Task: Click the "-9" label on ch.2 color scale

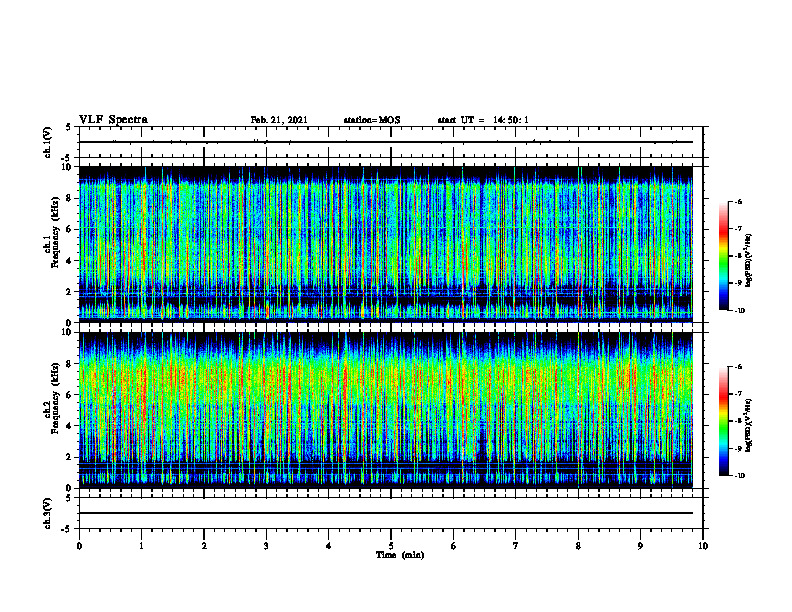Action: (738, 448)
